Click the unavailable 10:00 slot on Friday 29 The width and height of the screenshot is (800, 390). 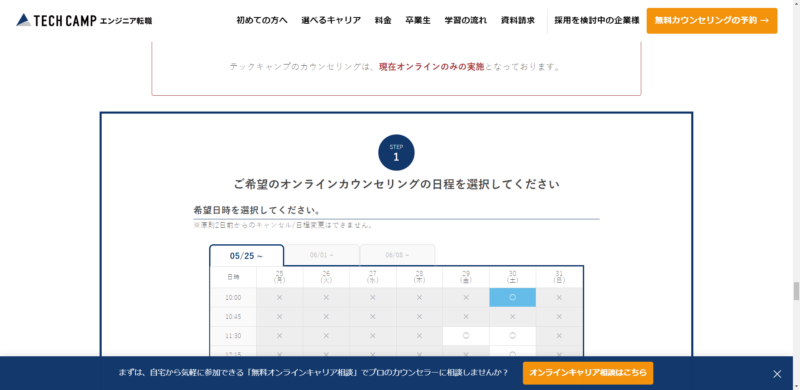click(x=466, y=297)
